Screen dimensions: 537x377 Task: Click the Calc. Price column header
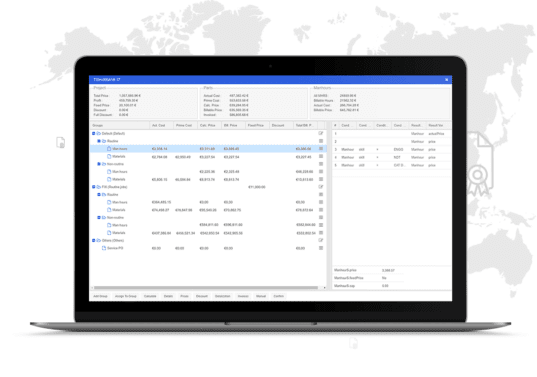pos(209,125)
